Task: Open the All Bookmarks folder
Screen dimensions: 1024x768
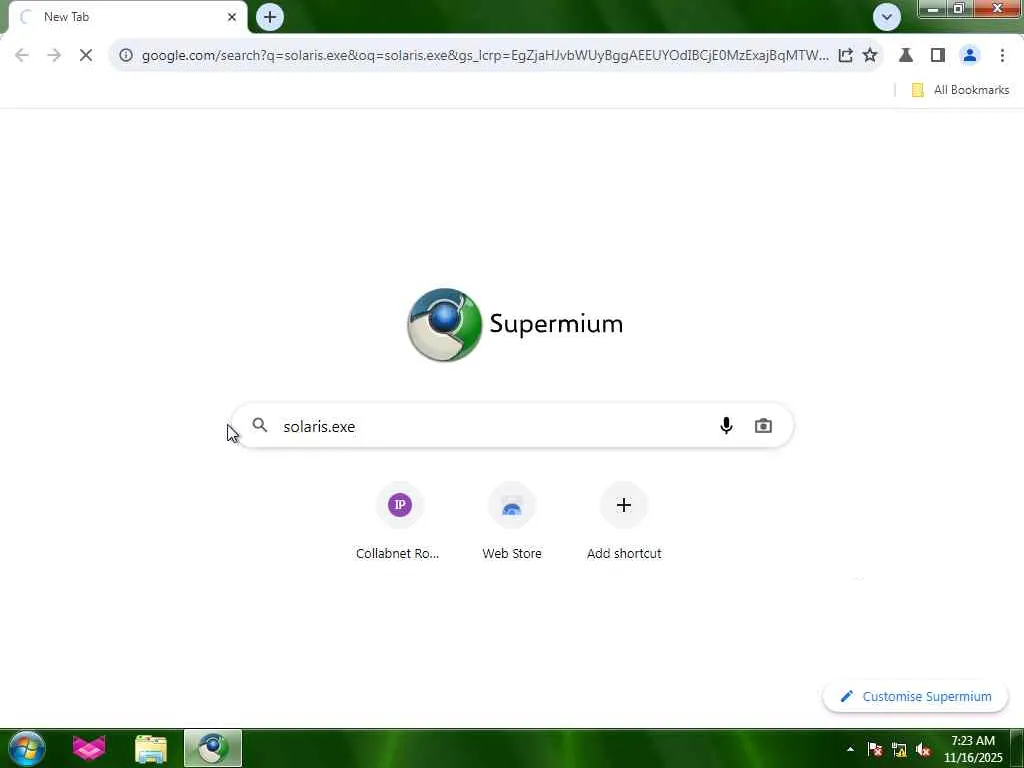Action: (x=960, y=90)
